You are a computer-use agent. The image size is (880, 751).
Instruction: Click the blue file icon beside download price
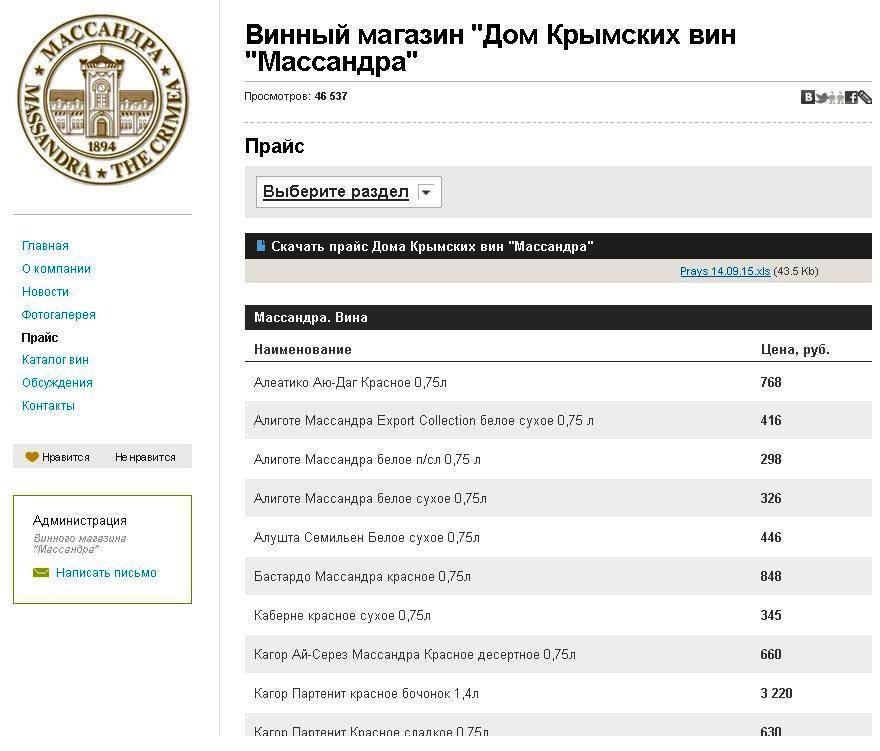[x=260, y=246]
